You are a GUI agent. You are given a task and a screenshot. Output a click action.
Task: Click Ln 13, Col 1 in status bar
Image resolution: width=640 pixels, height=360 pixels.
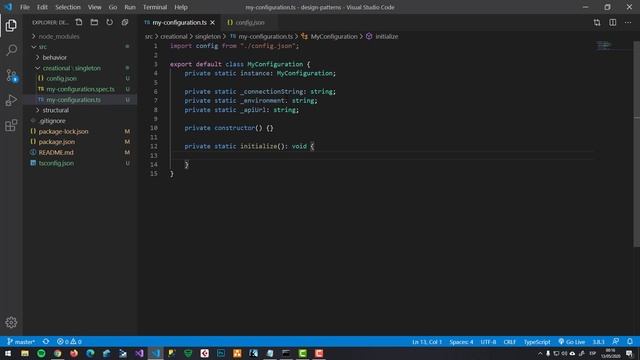(x=427, y=342)
